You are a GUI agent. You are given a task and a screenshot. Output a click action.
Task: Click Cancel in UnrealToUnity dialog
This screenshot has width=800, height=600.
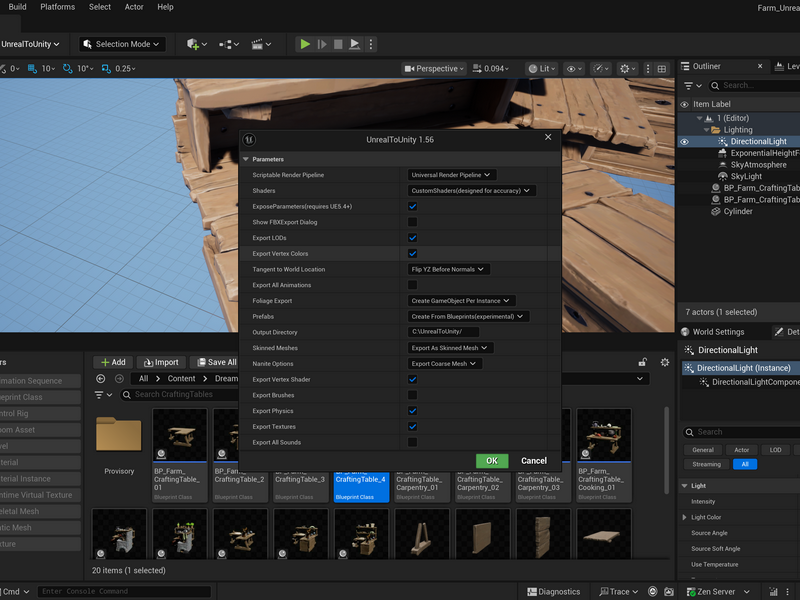point(534,461)
